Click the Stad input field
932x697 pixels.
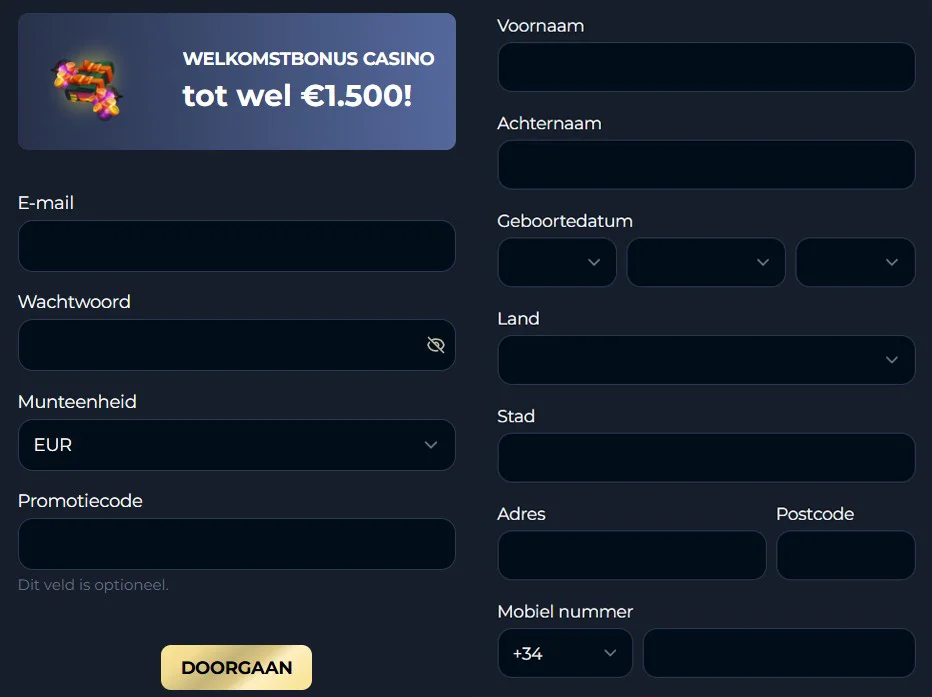(x=706, y=458)
